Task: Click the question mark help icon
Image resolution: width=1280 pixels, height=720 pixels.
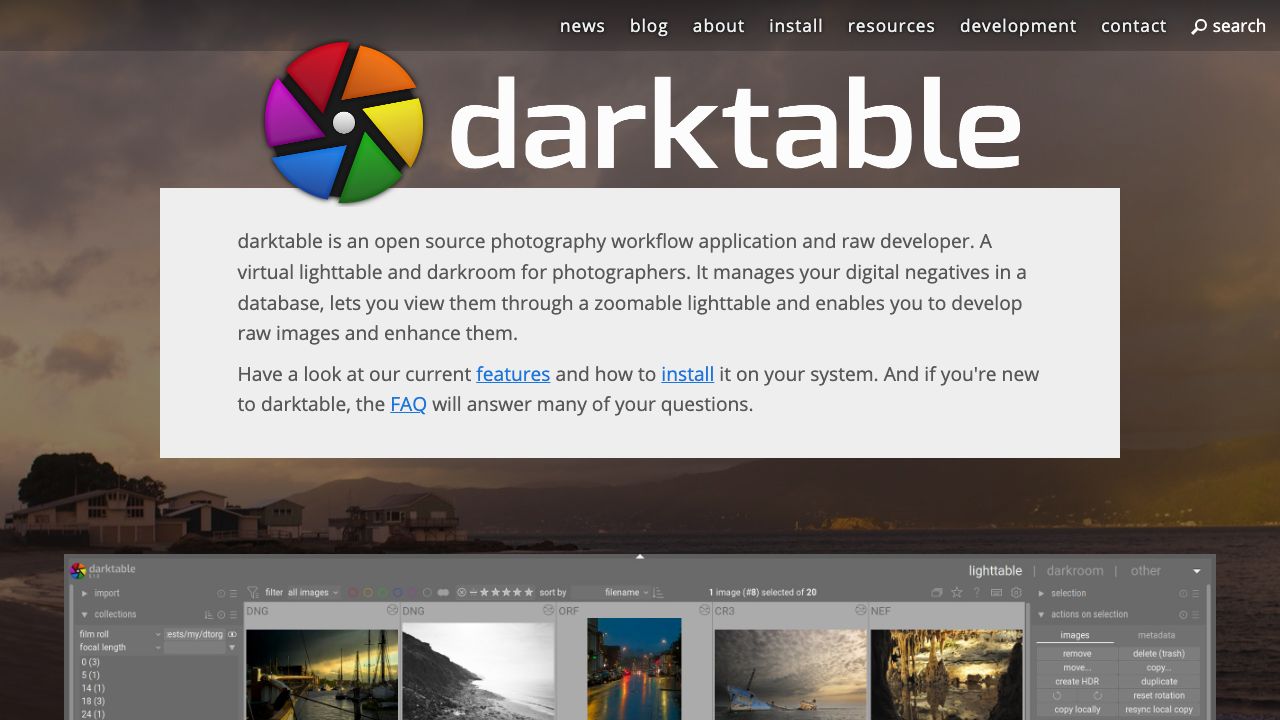Action: [977, 592]
